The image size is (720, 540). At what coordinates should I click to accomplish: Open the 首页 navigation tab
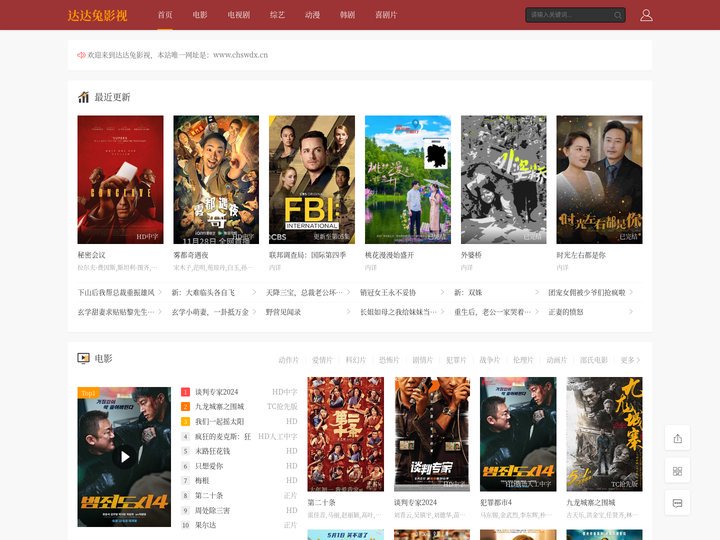click(x=165, y=15)
